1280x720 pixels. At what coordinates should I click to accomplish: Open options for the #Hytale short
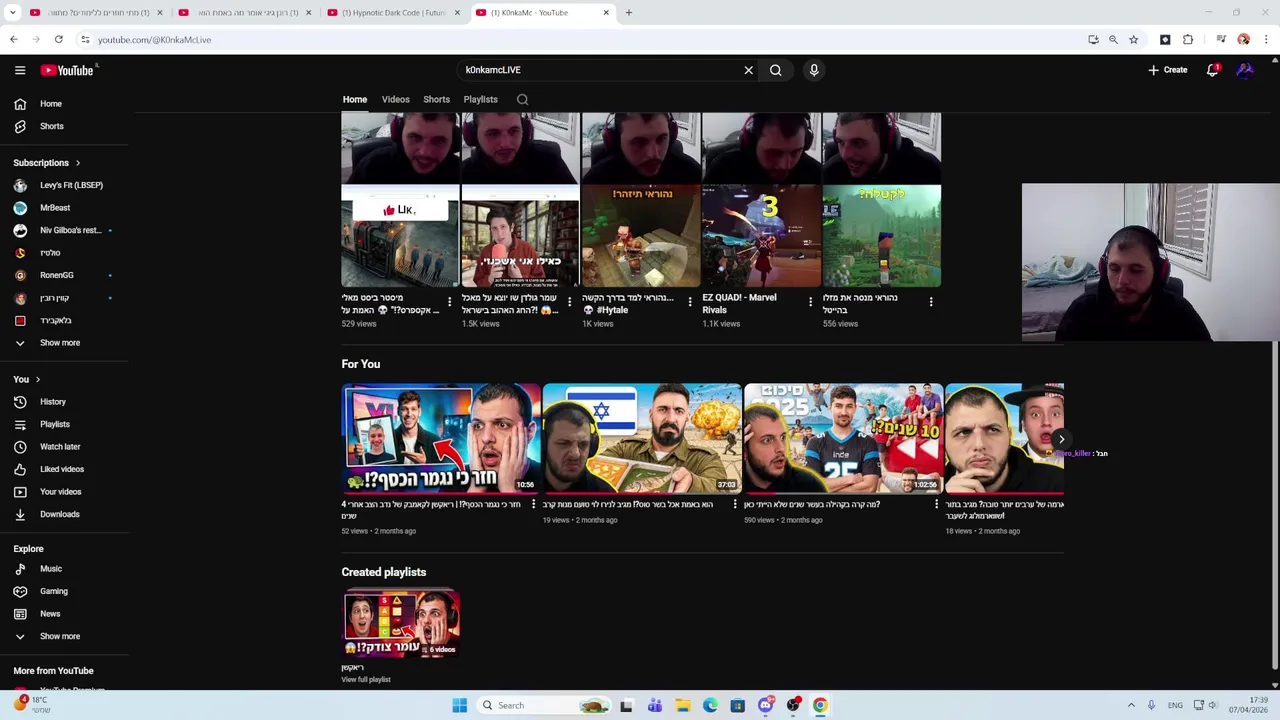[x=690, y=301]
